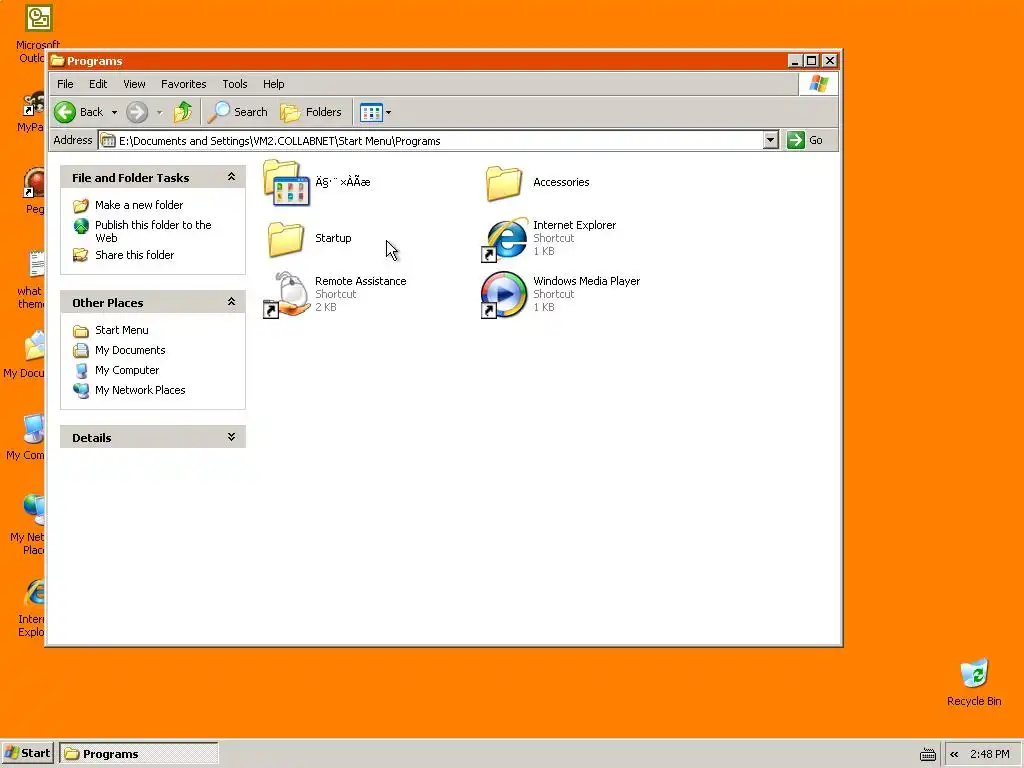Select the My Computer desktop icon
Image resolution: width=1024 pixels, height=768 pixels.
pyautogui.click(x=34, y=428)
